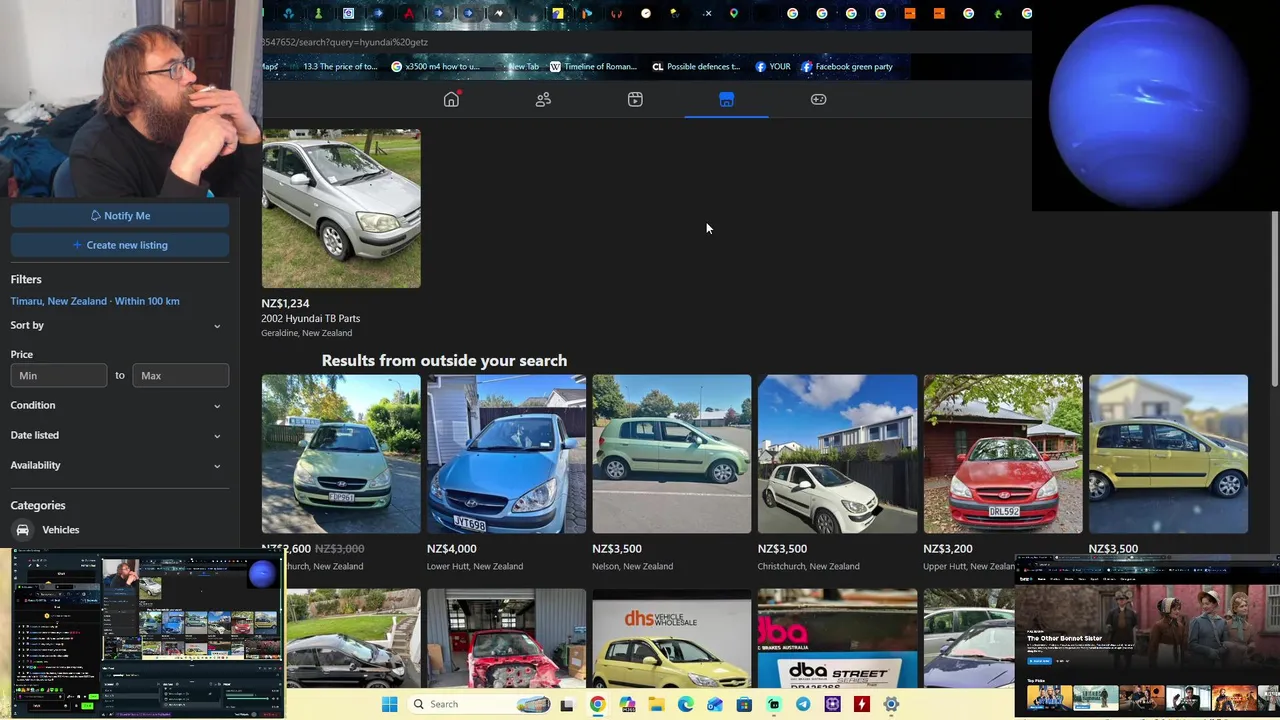Open the 'Facebook green party' bookmark
The image size is (1280, 720).
[847, 66]
